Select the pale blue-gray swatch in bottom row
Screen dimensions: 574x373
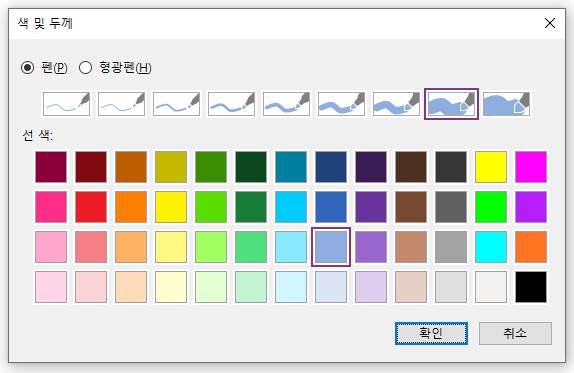(331, 287)
